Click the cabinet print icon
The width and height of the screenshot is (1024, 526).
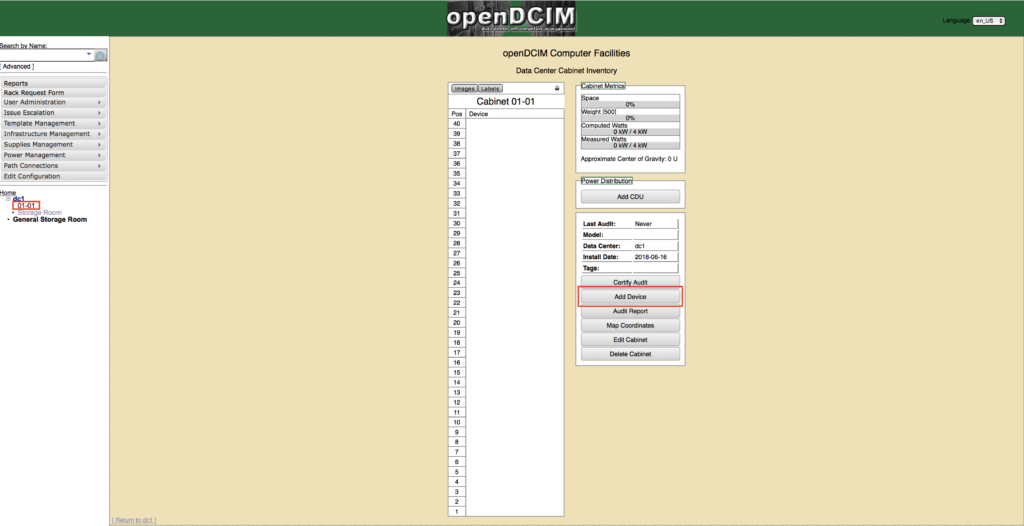click(x=557, y=88)
